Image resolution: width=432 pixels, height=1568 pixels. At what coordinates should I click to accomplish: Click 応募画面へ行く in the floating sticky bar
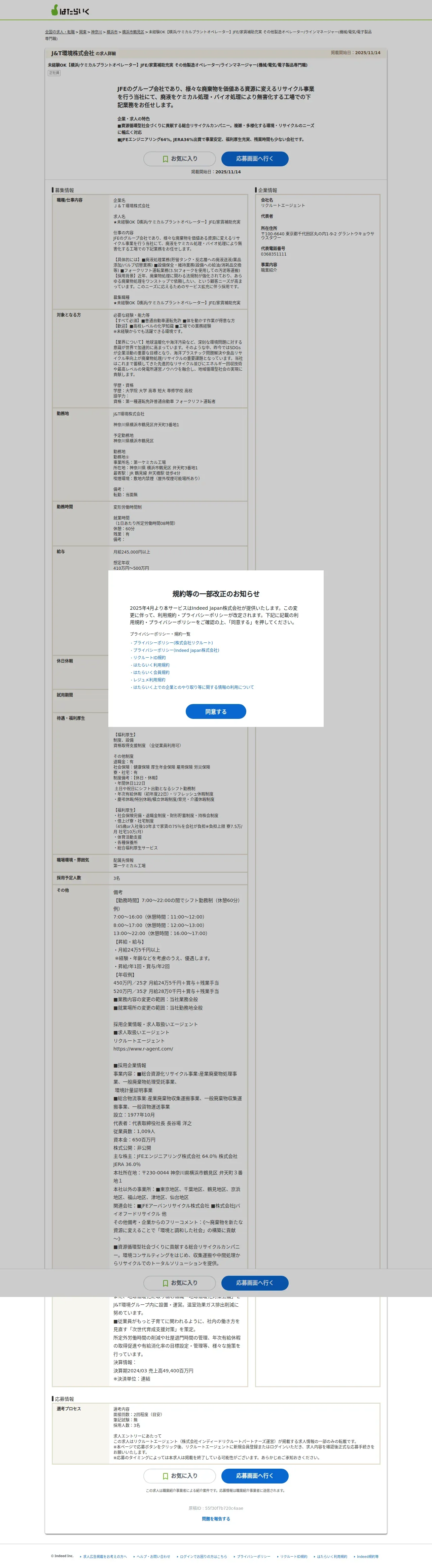point(255,1283)
